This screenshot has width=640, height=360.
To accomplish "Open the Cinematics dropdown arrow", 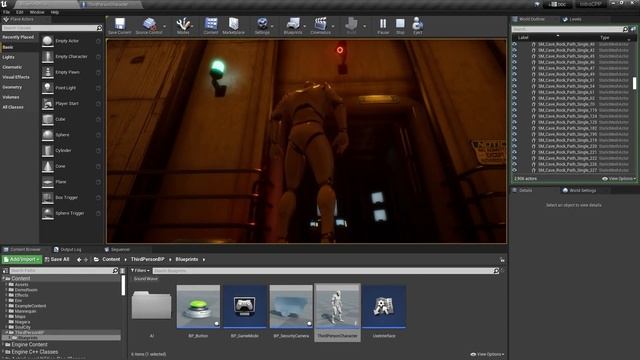I will pos(333,27).
